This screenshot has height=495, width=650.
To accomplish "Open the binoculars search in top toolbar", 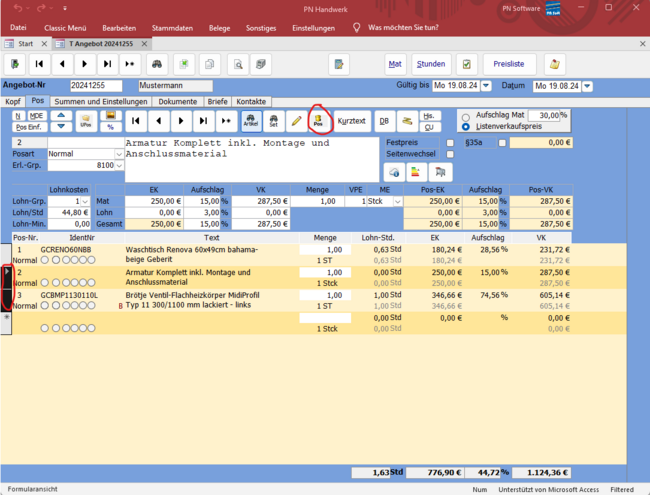I will coord(157,64).
